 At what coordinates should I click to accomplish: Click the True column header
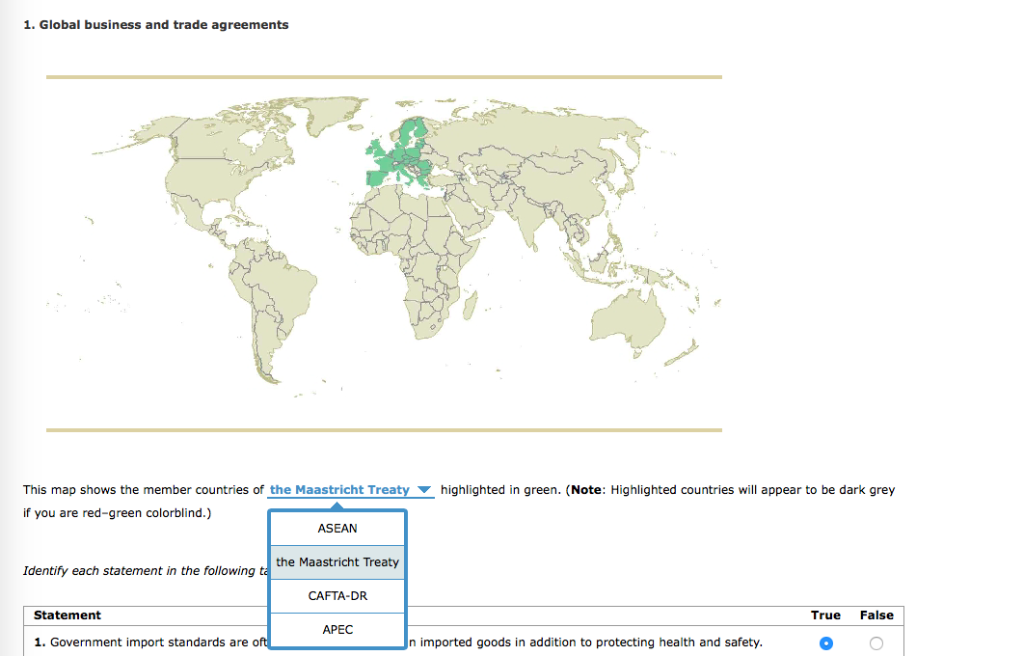tap(826, 615)
